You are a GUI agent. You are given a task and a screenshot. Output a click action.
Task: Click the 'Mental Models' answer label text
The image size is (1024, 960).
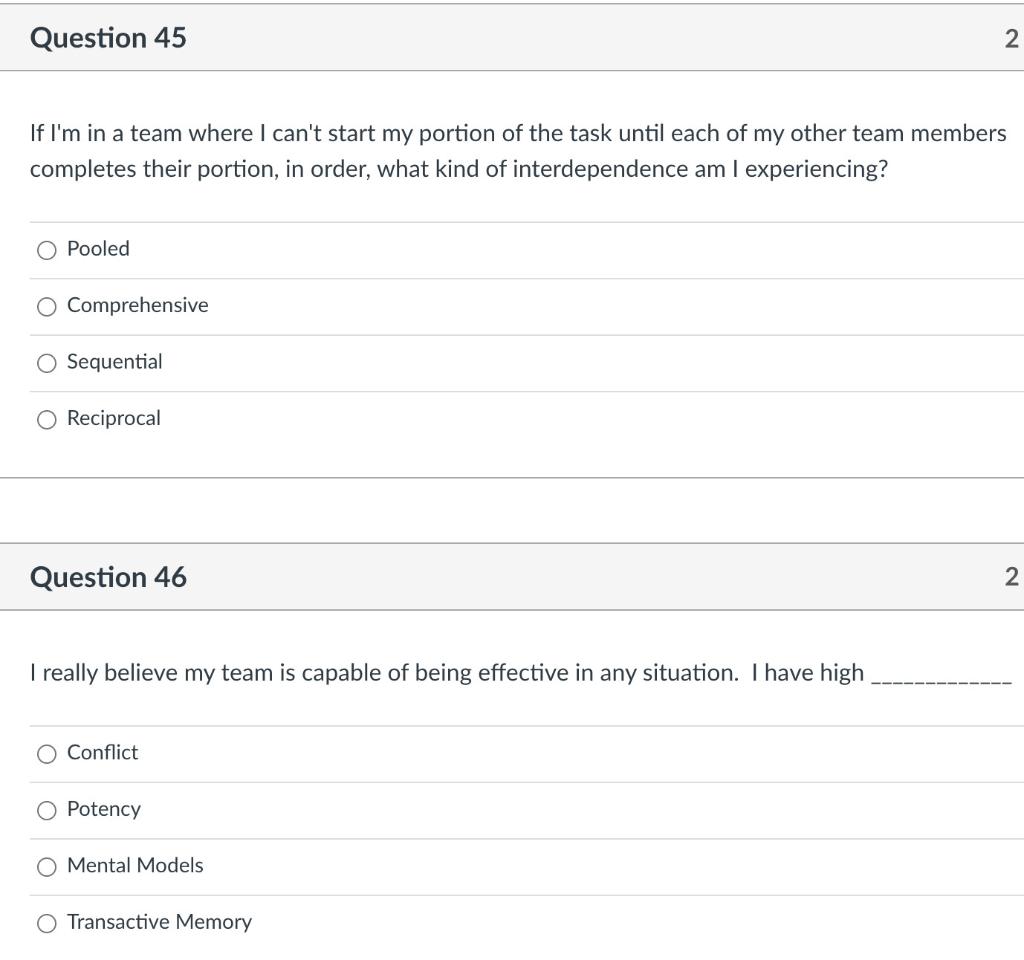point(135,865)
